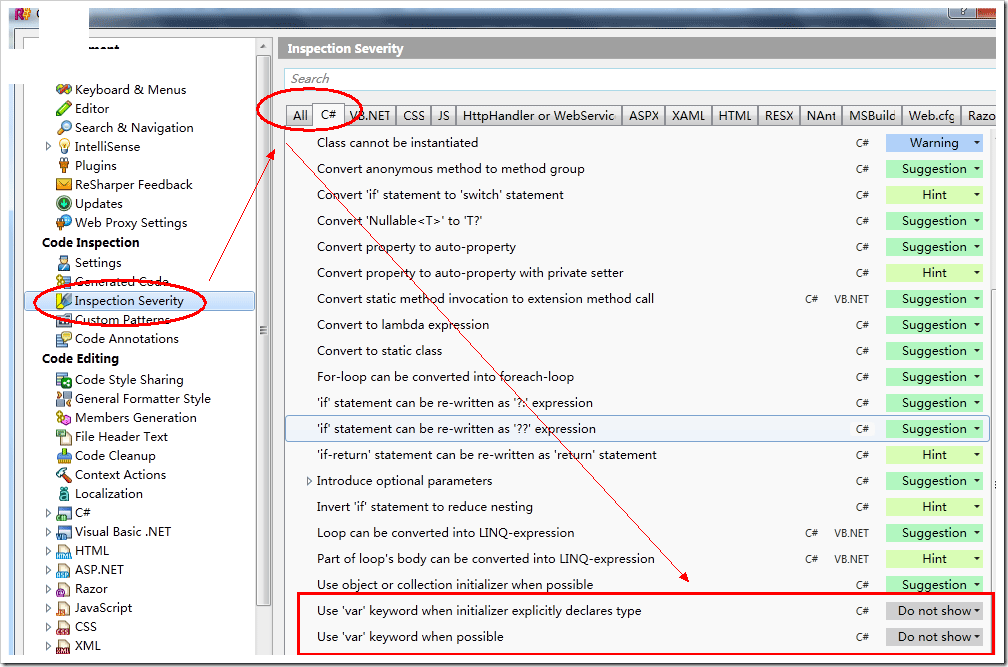Click the Code Style Sharing icon
The width and height of the screenshot is (1008, 667).
coord(64,380)
